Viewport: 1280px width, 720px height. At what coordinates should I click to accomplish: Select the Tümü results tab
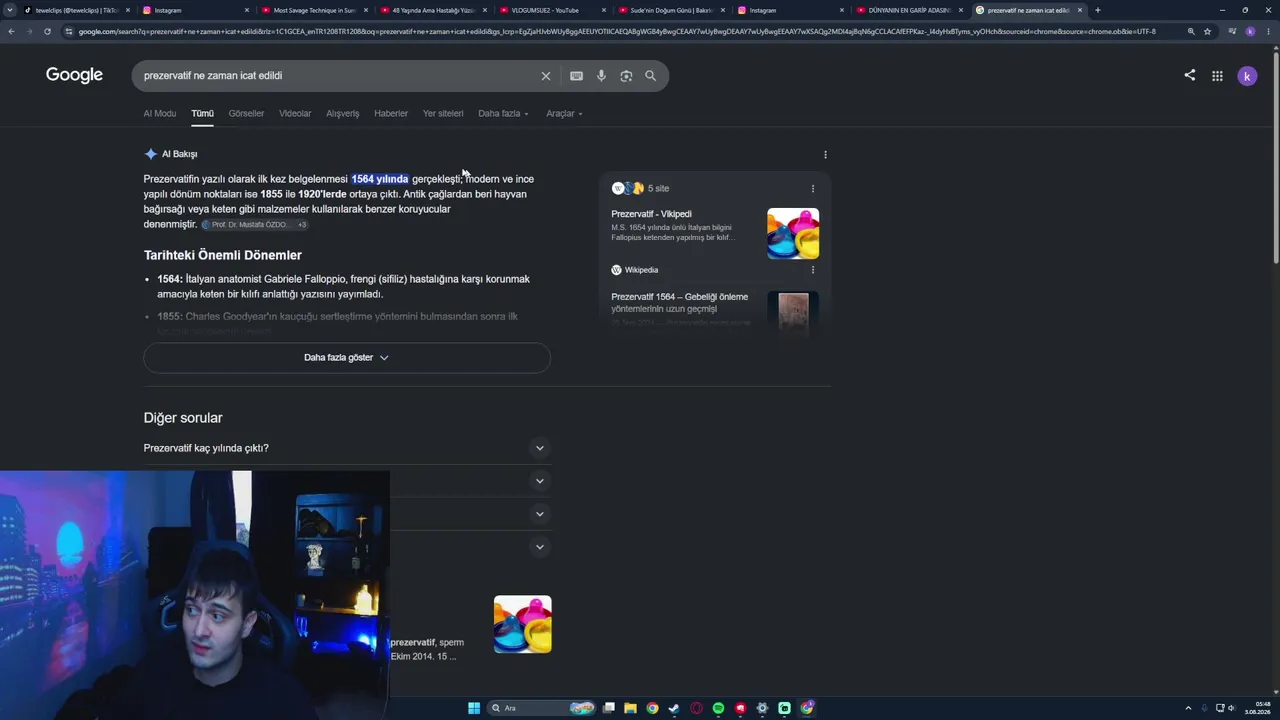203,113
